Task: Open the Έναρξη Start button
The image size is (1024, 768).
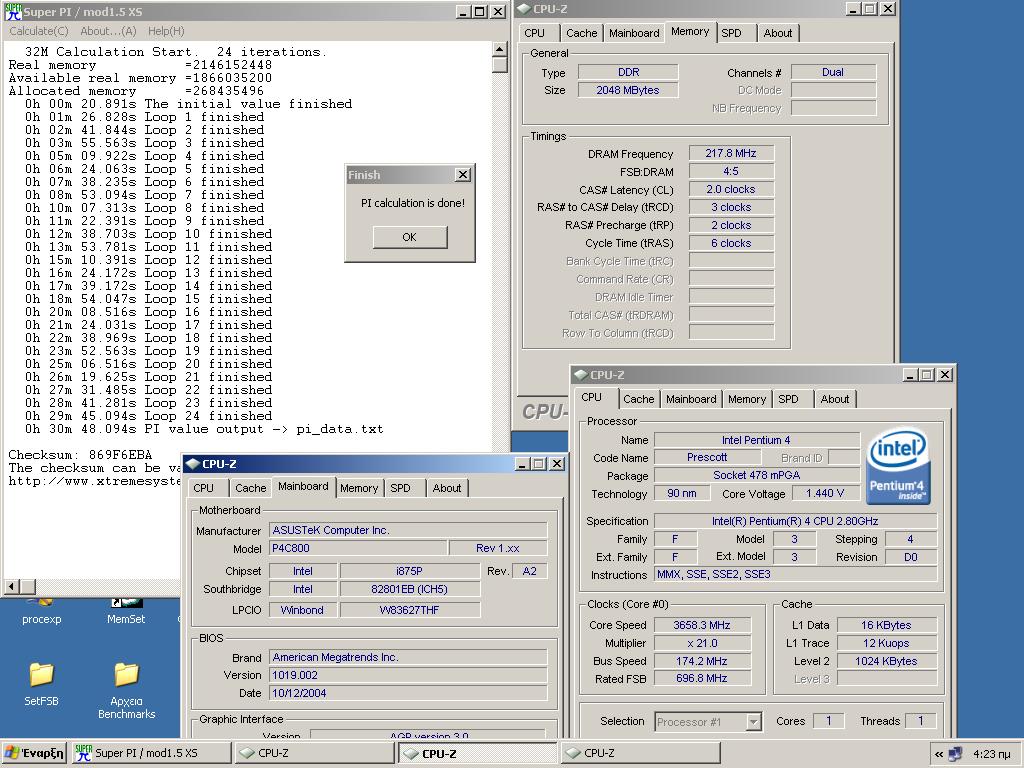Action: 34,753
